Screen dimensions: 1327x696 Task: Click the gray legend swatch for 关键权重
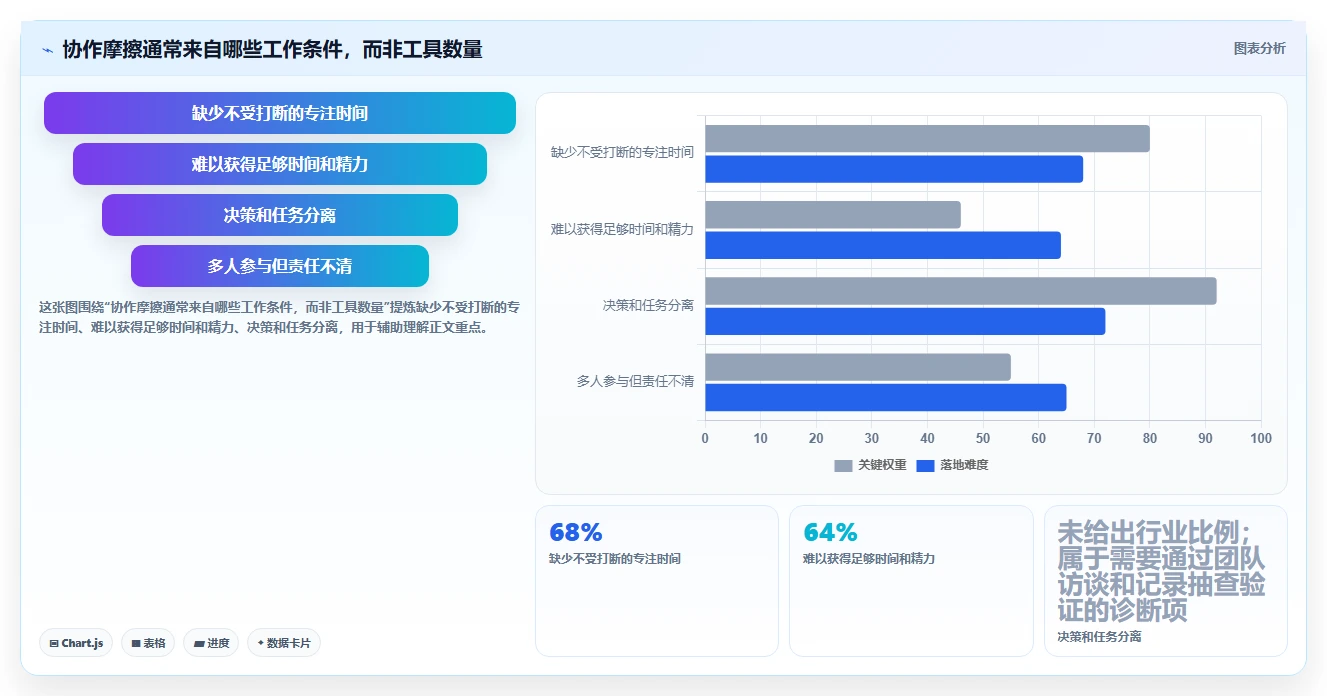pyautogui.click(x=844, y=465)
